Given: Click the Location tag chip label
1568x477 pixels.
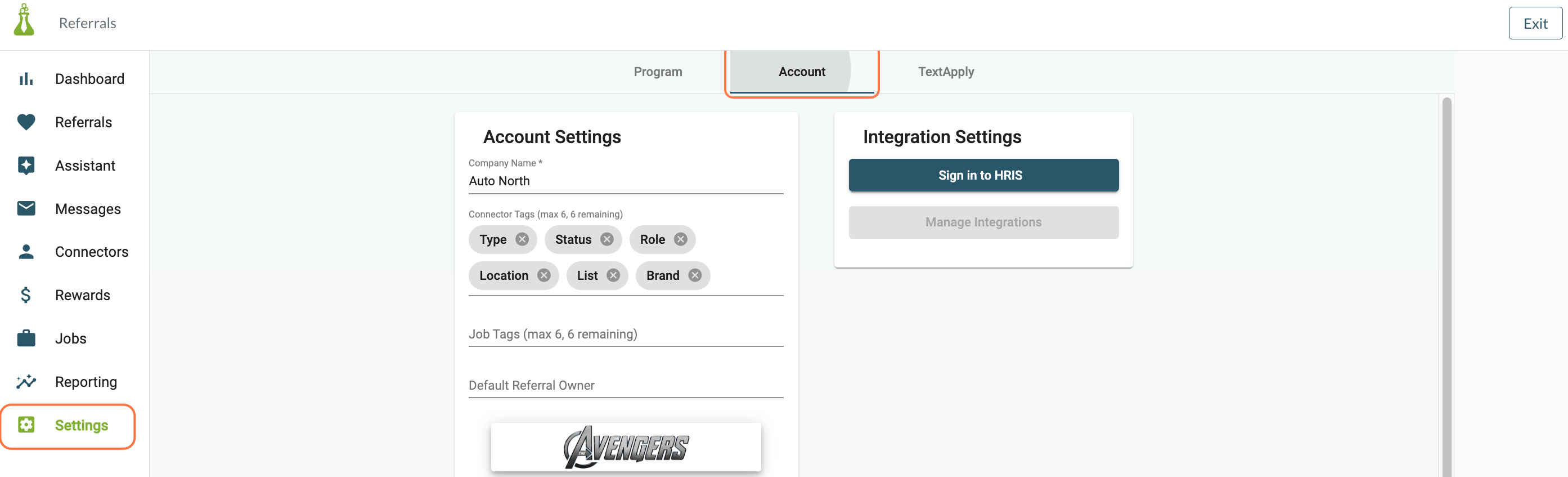Looking at the screenshot, I should pyautogui.click(x=504, y=275).
